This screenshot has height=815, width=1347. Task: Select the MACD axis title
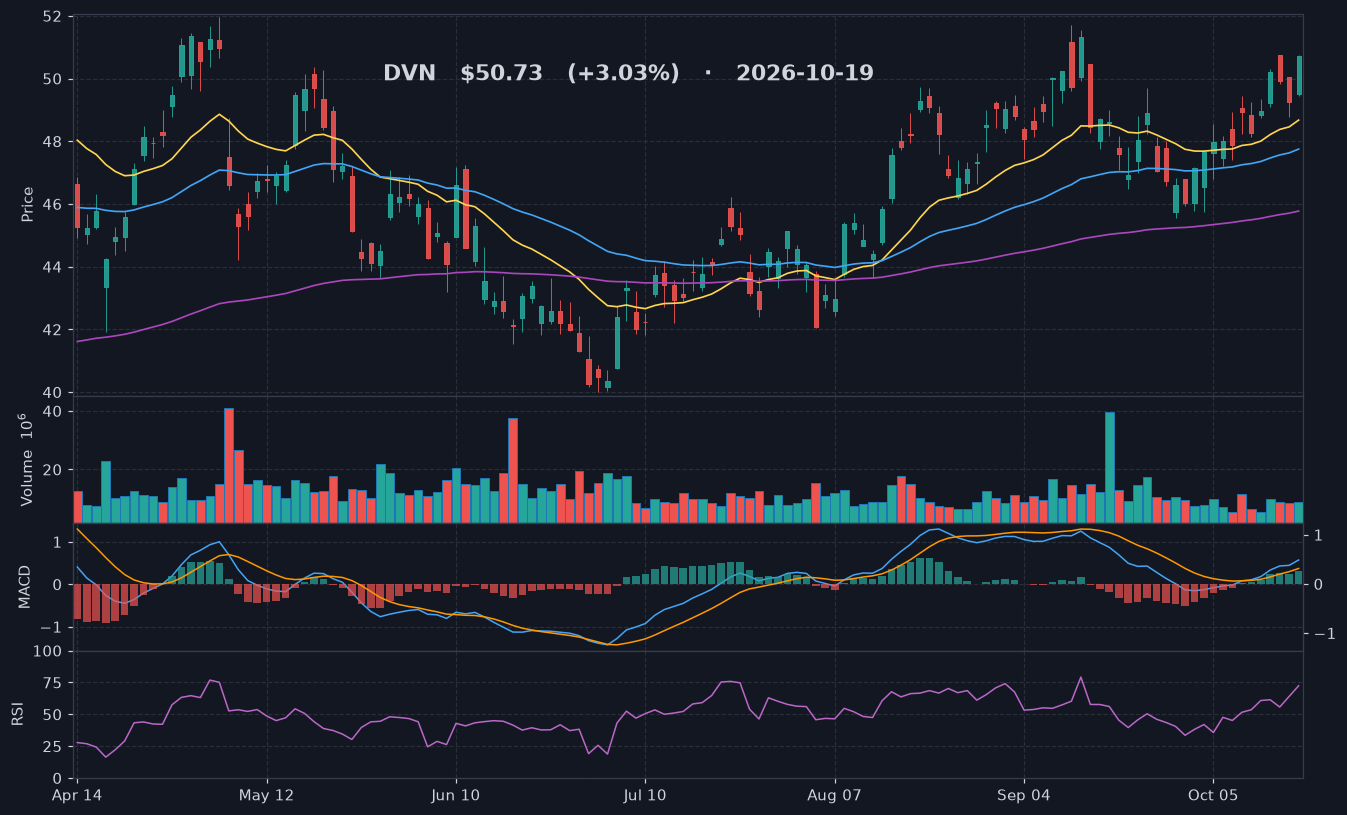pyautogui.click(x=25, y=586)
